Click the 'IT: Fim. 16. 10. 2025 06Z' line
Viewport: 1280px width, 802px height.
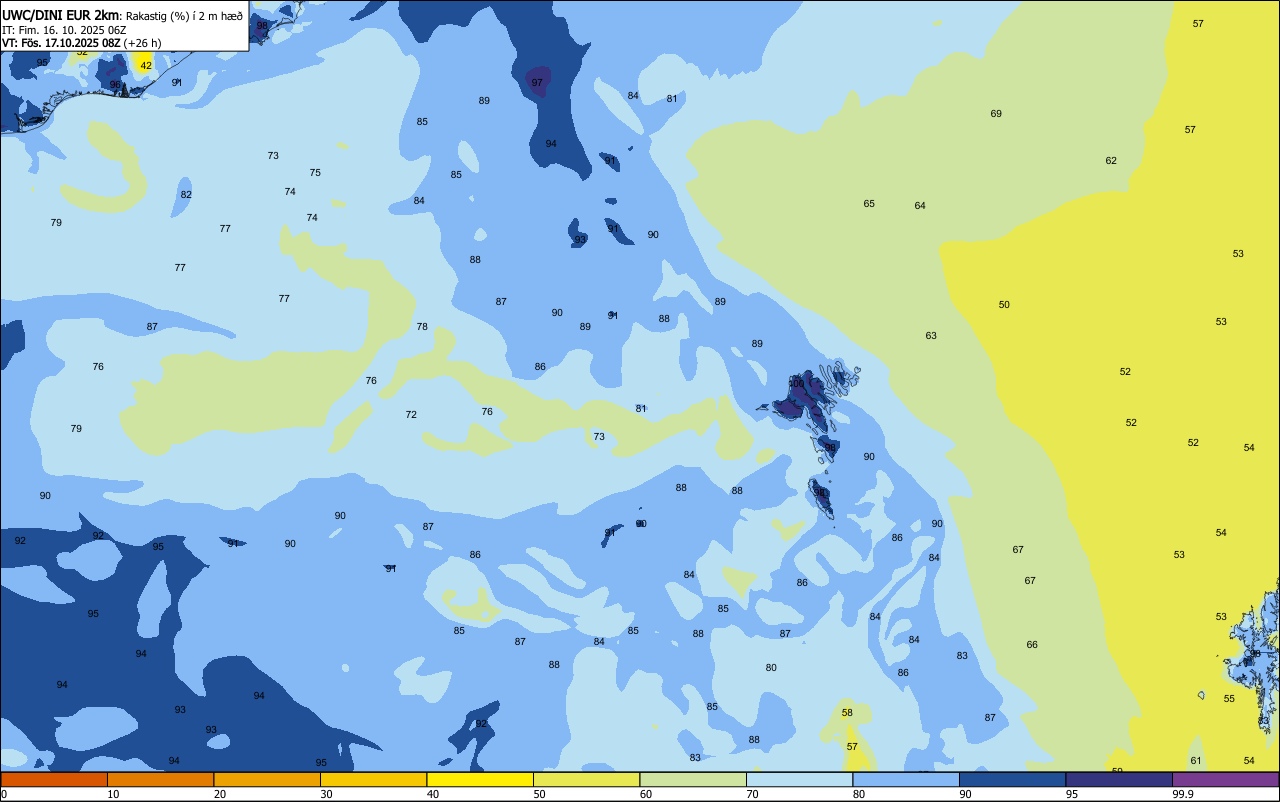point(64,30)
